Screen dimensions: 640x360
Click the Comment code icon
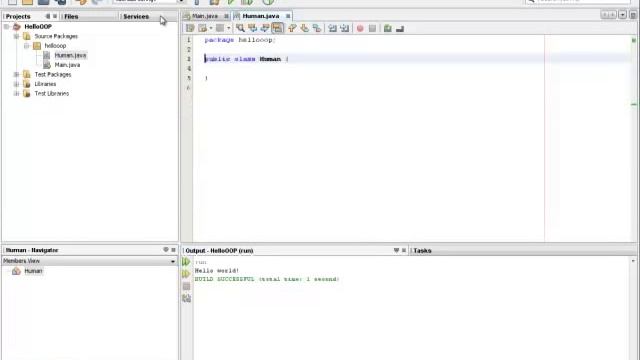[387, 28]
